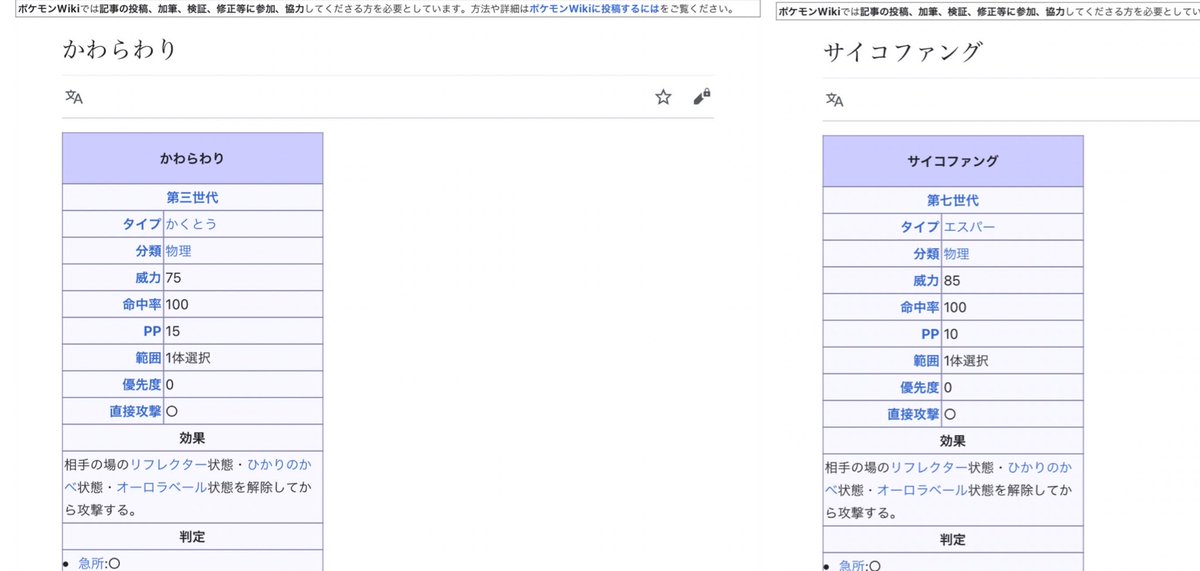Star the かわらわり page to watchlist
The width and height of the screenshot is (1200, 571).
point(663,97)
